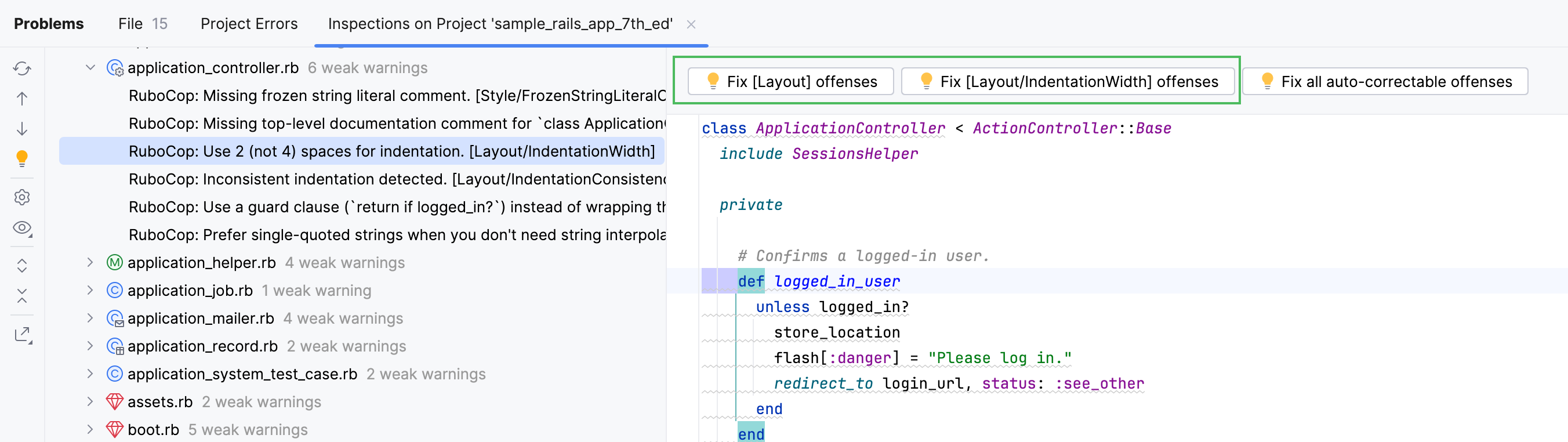Close the Inspections on Project tab
1568x442 pixels.
[691, 24]
